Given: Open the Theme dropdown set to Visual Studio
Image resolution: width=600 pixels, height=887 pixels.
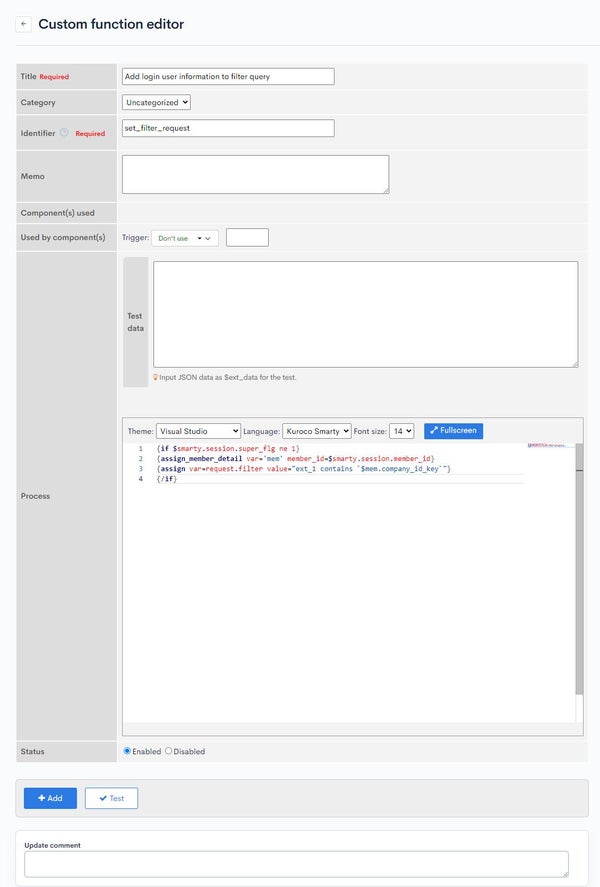Looking at the screenshot, I should [198, 431].
